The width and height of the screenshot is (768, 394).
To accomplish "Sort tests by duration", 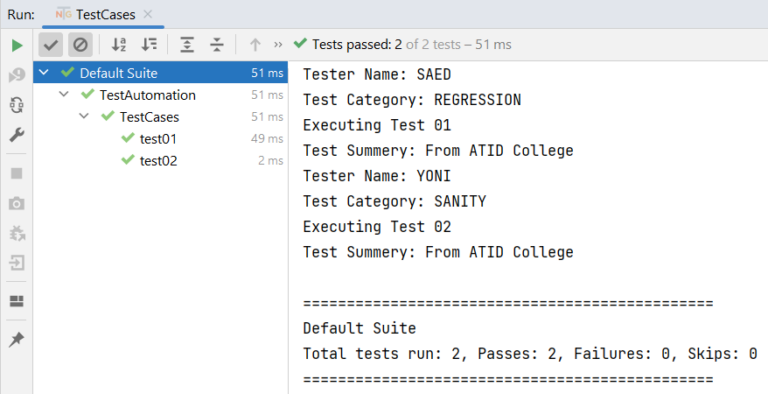I will 149,45.
